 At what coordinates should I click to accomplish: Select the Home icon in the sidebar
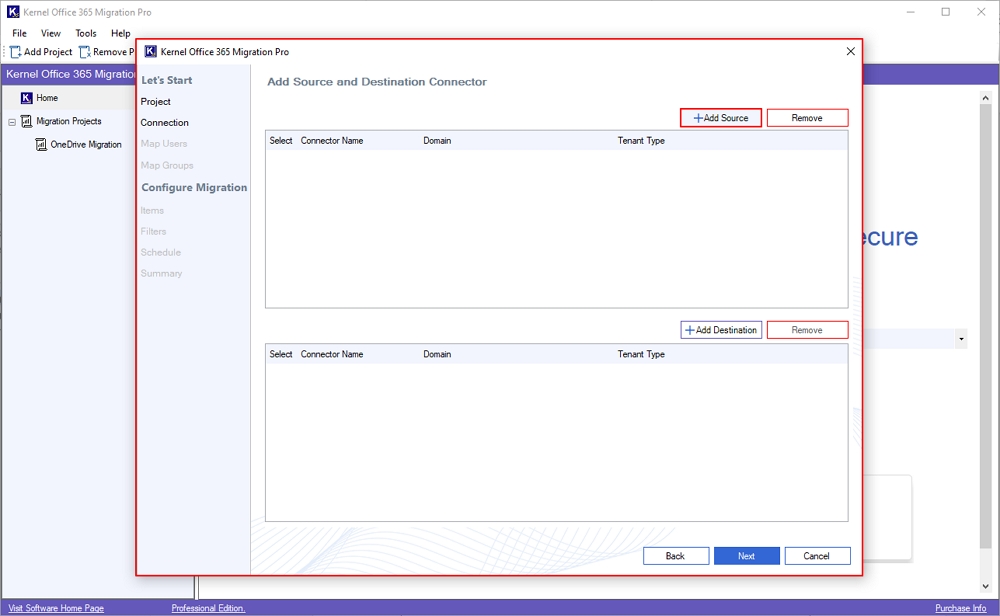click(27, 98)
